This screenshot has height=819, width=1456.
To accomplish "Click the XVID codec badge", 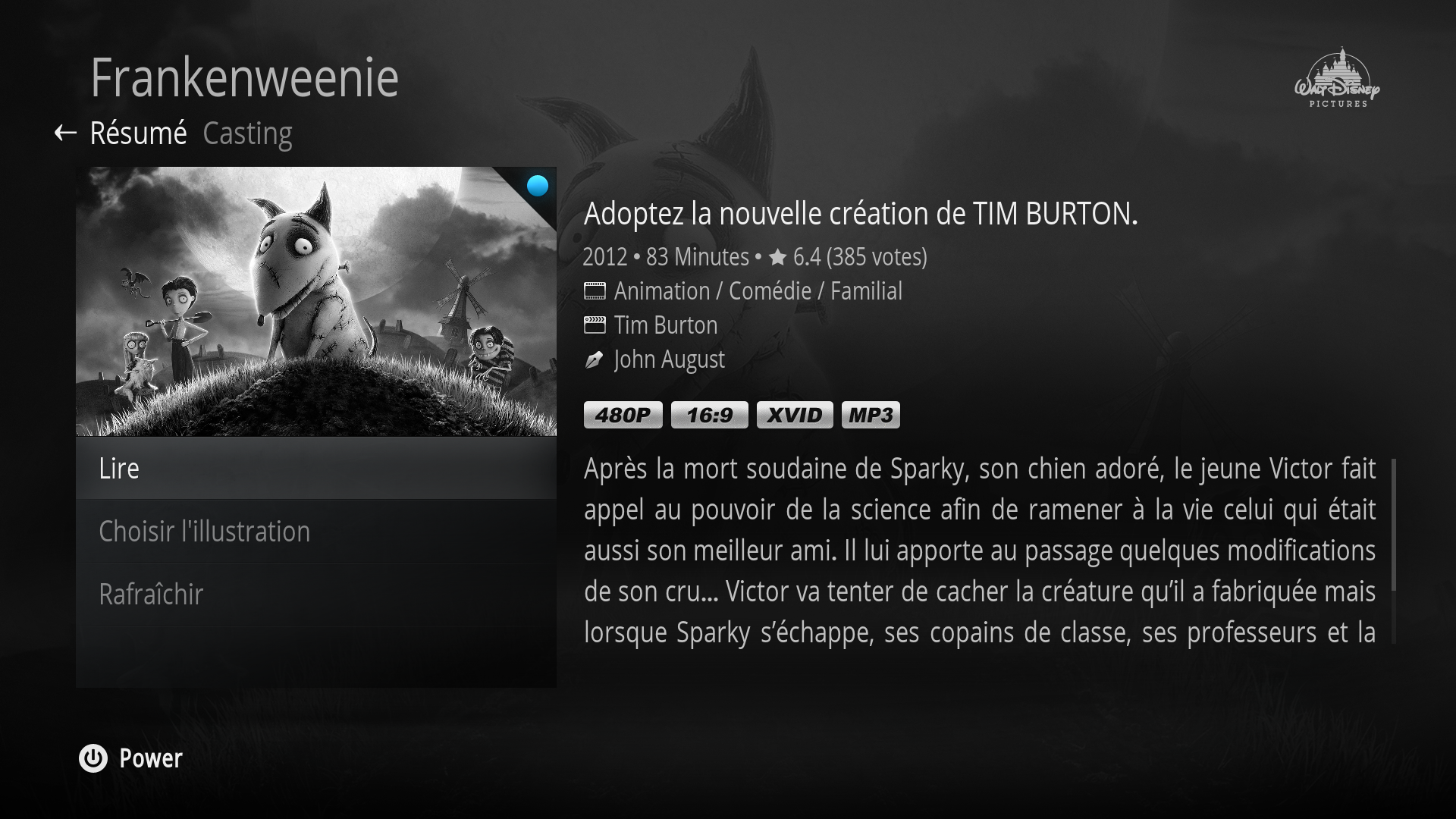I will 795,415.
